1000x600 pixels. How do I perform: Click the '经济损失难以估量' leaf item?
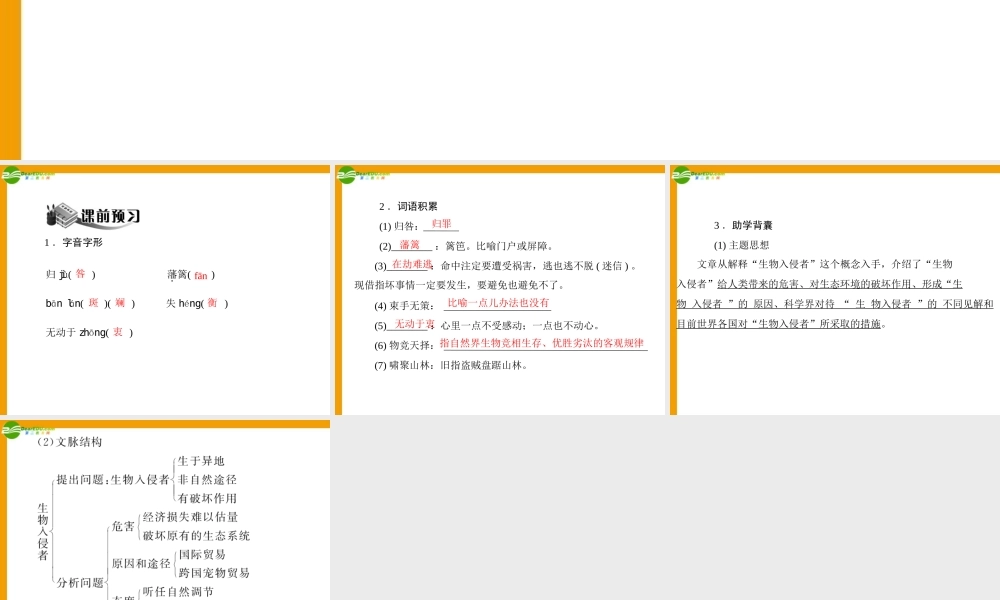(x=190, y=517)
